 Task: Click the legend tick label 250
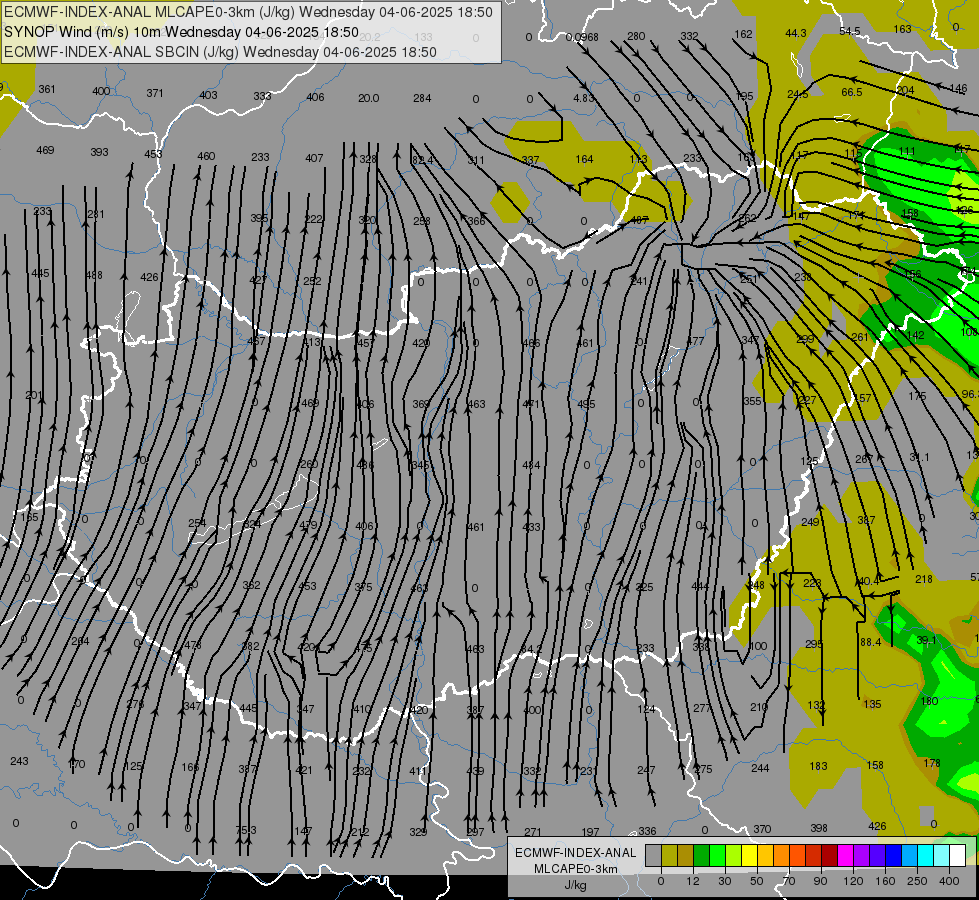pos(917,881)
